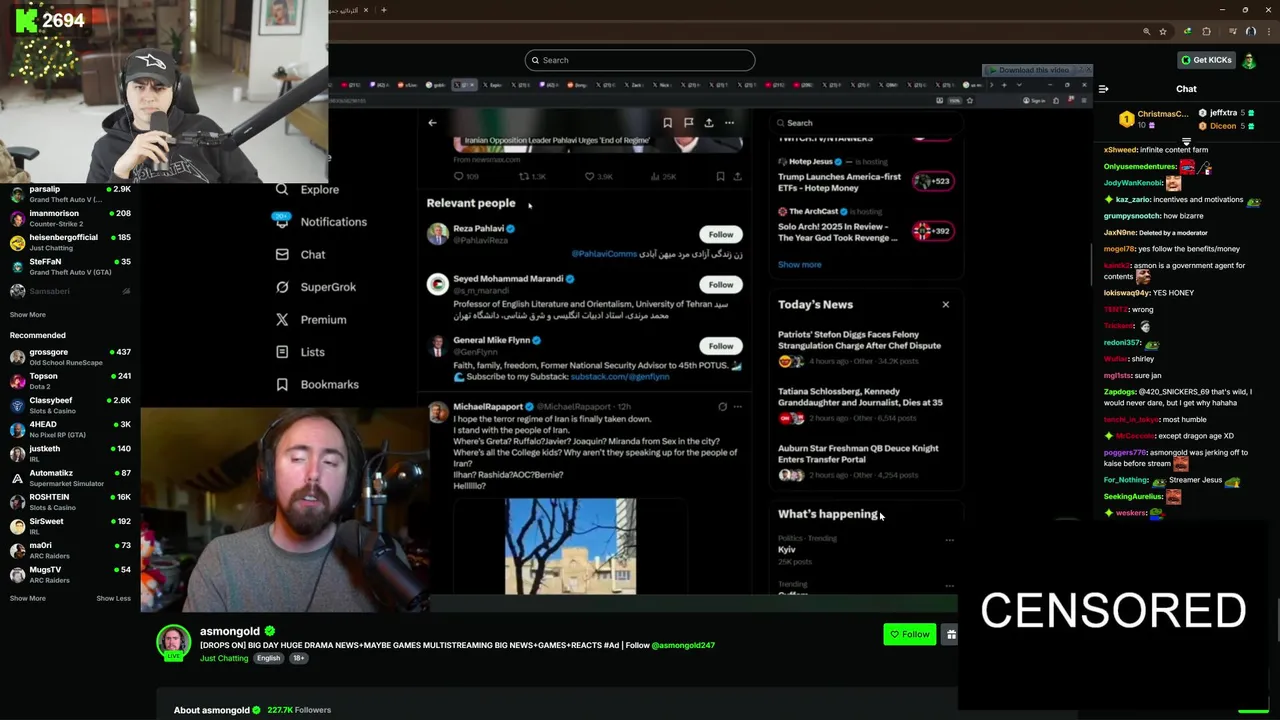
Task: Open substack.com/@genflynn link
Action: (620, 377)
